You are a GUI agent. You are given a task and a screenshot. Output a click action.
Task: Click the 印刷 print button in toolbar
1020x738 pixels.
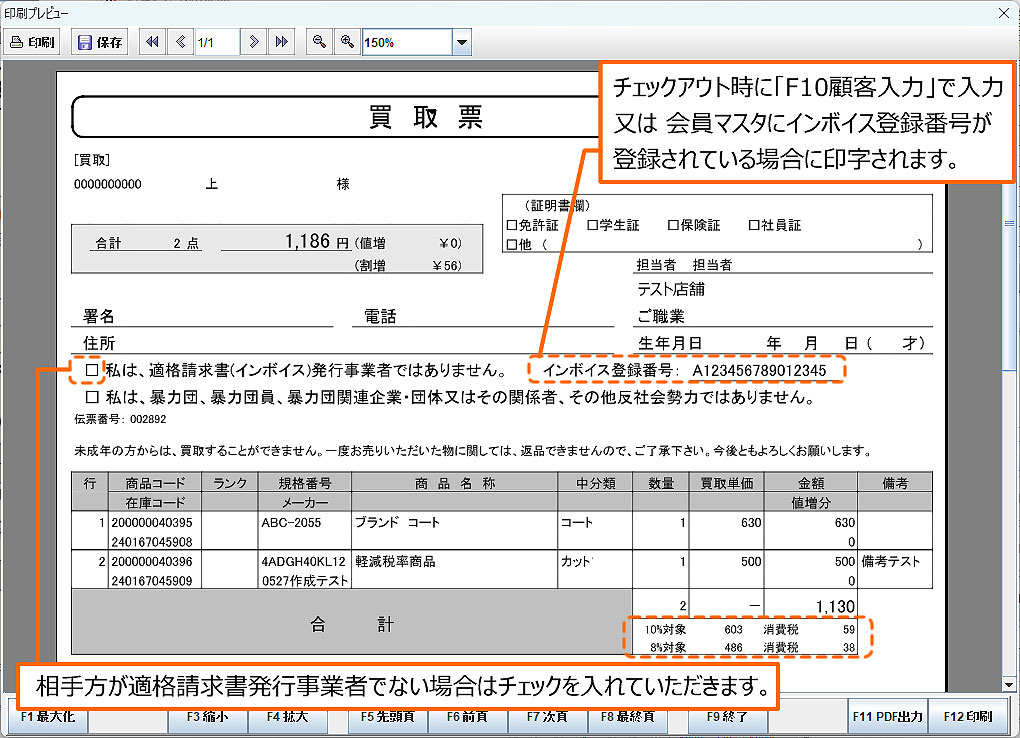pyautogui.click(x=33, y=42)
